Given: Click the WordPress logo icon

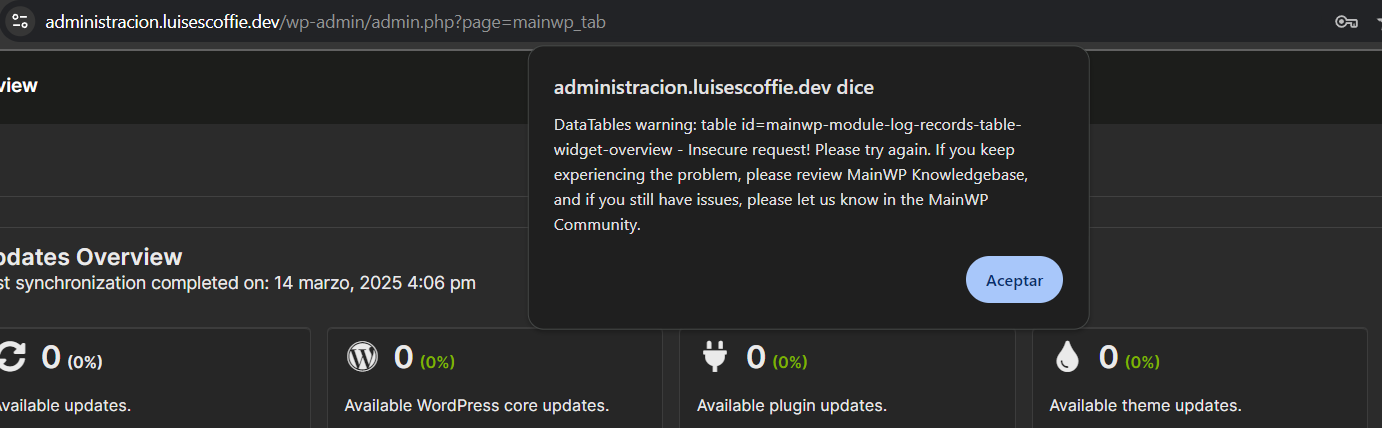Looking at the screenshot, I should 362,357.
